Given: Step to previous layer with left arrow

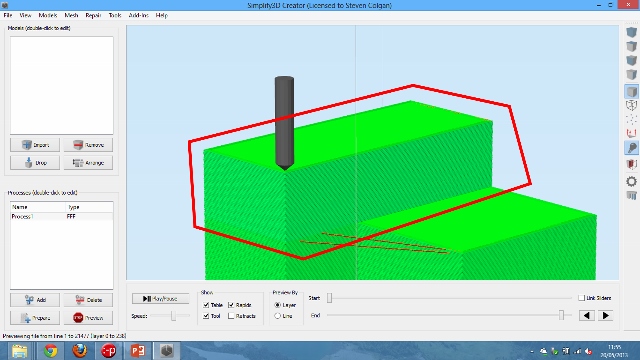Looking at the screenshot, I should tap(587, 316).
